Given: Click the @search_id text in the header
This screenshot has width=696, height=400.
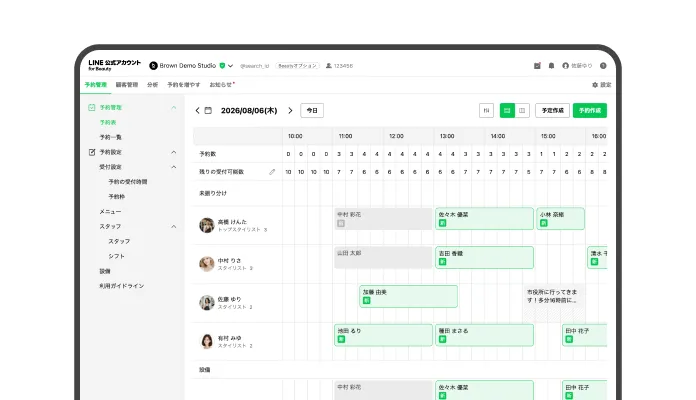Looking at the screenshot, I should 255,66.
